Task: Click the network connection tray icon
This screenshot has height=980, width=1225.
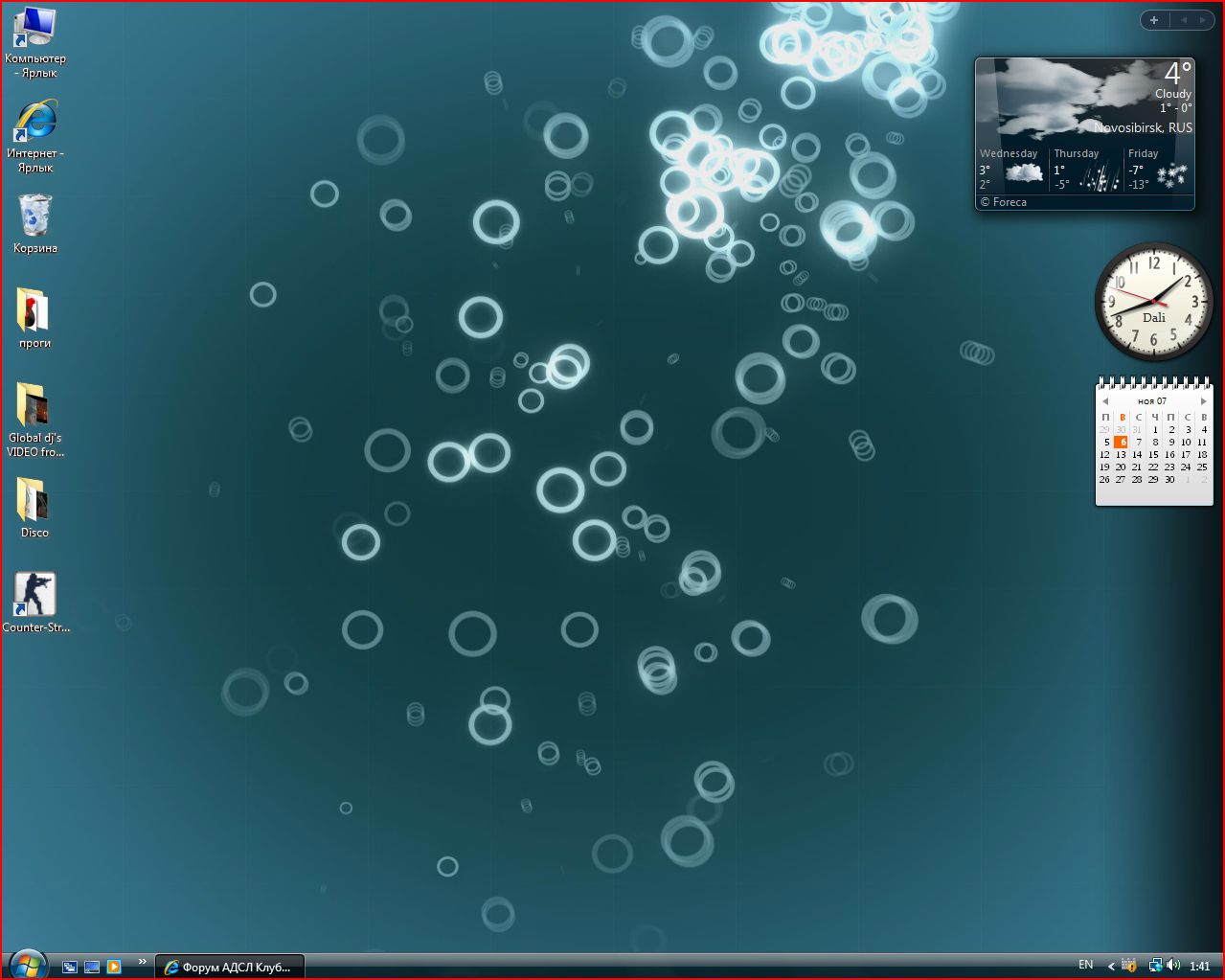Action: pyautogui.click(x=1156, y=966)
